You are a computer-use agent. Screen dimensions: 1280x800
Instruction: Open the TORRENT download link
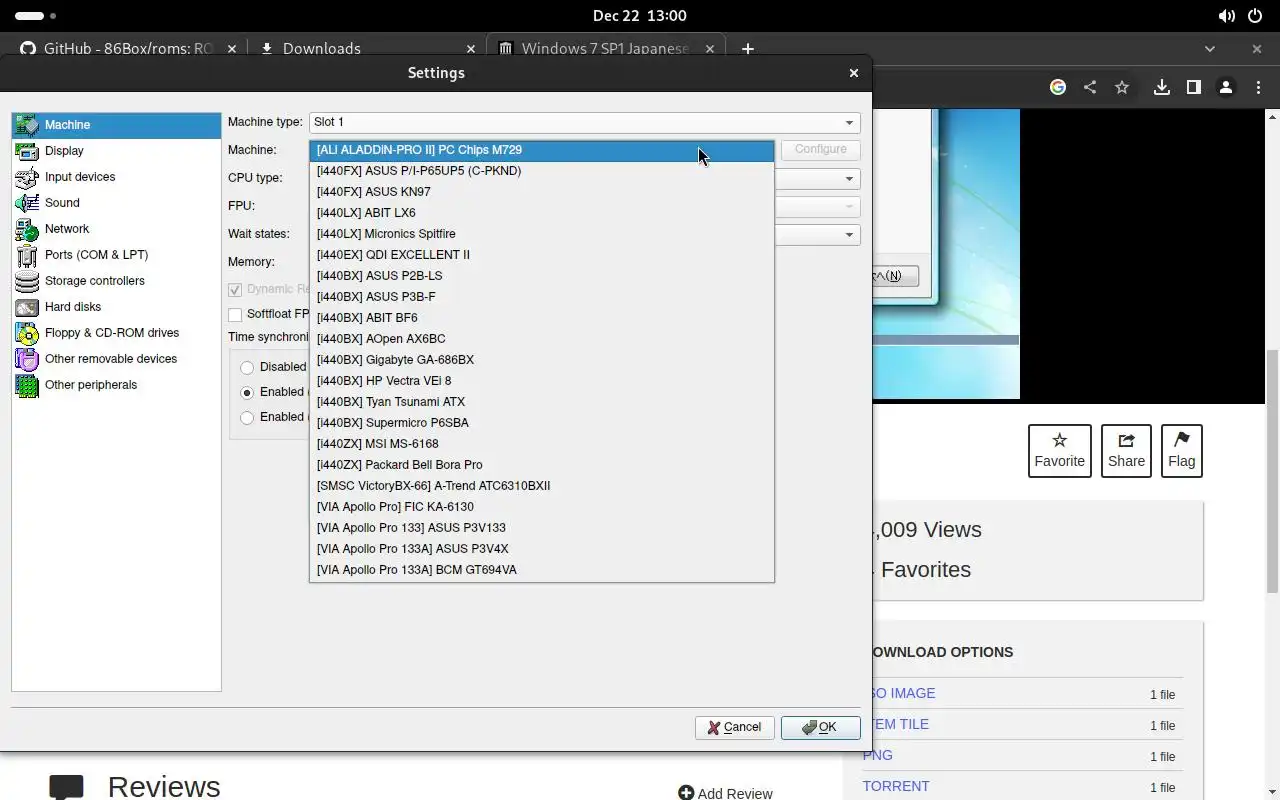896,786
